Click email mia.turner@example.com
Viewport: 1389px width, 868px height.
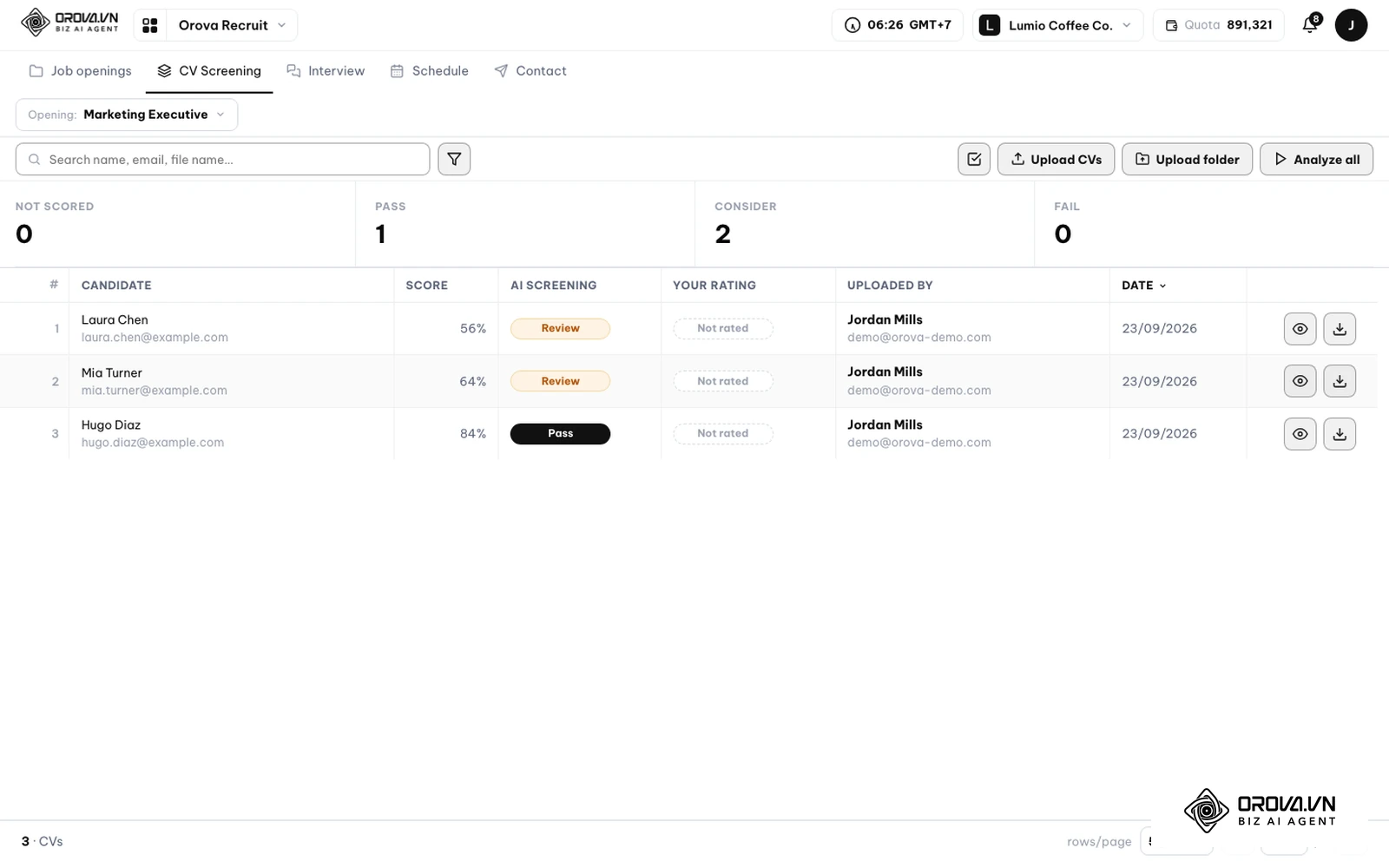pyautogui.click(x=154, y=391)
